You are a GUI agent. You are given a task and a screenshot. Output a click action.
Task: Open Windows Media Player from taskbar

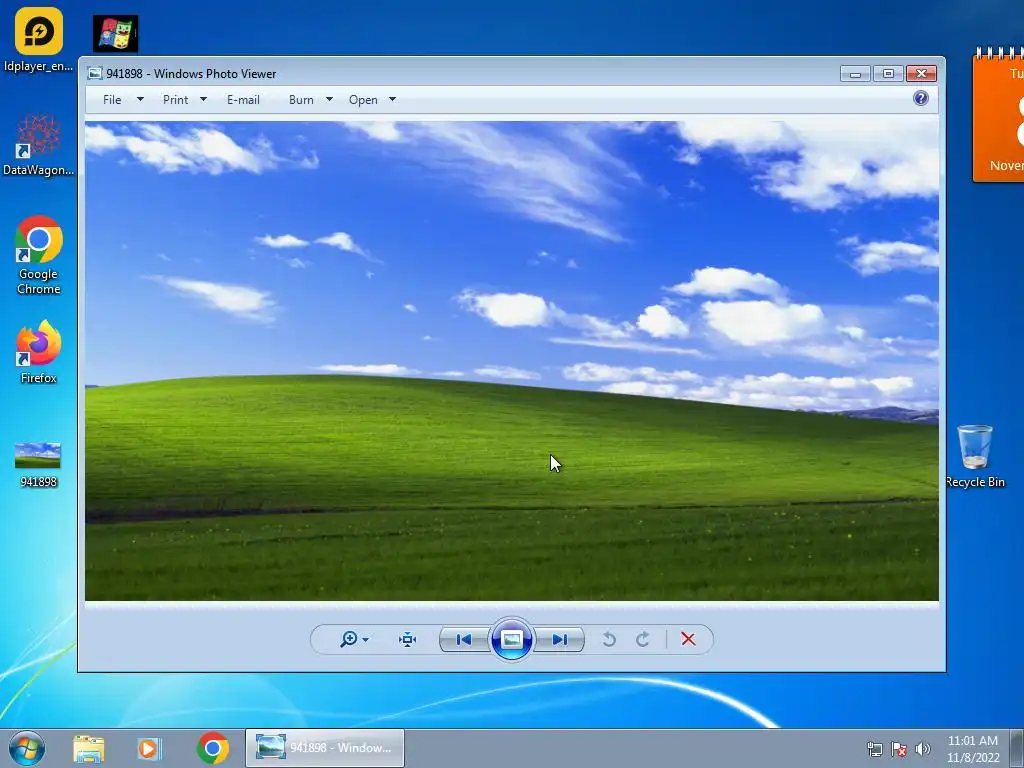click(x=148, y=748)
